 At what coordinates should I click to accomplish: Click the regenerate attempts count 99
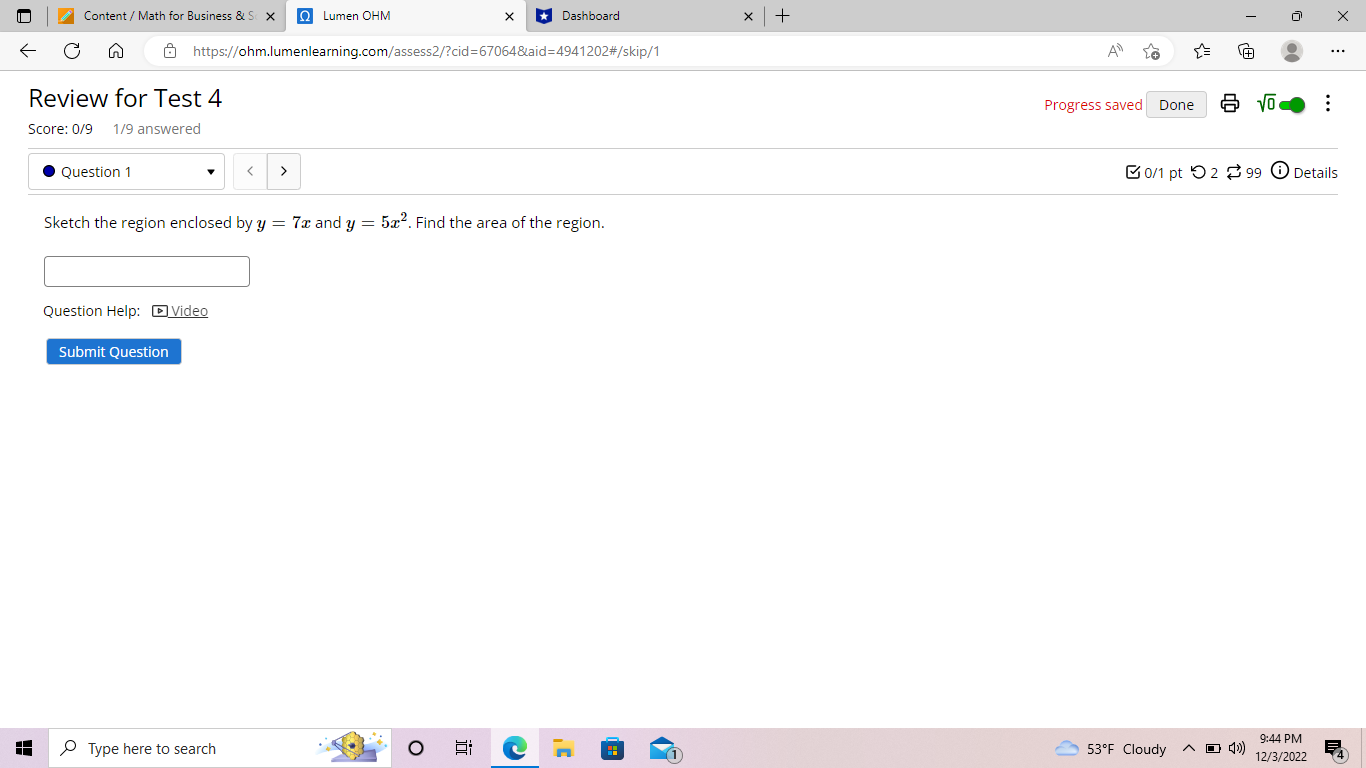(x=1243, y=172)
